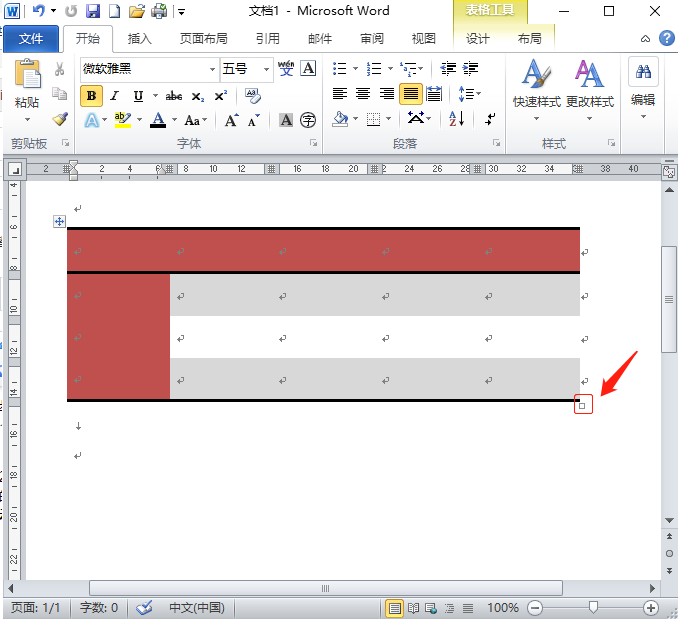The height and width of the screenshot is (620, 679).
Task: Click the zoom slider handle
Action: click(593, 608)
